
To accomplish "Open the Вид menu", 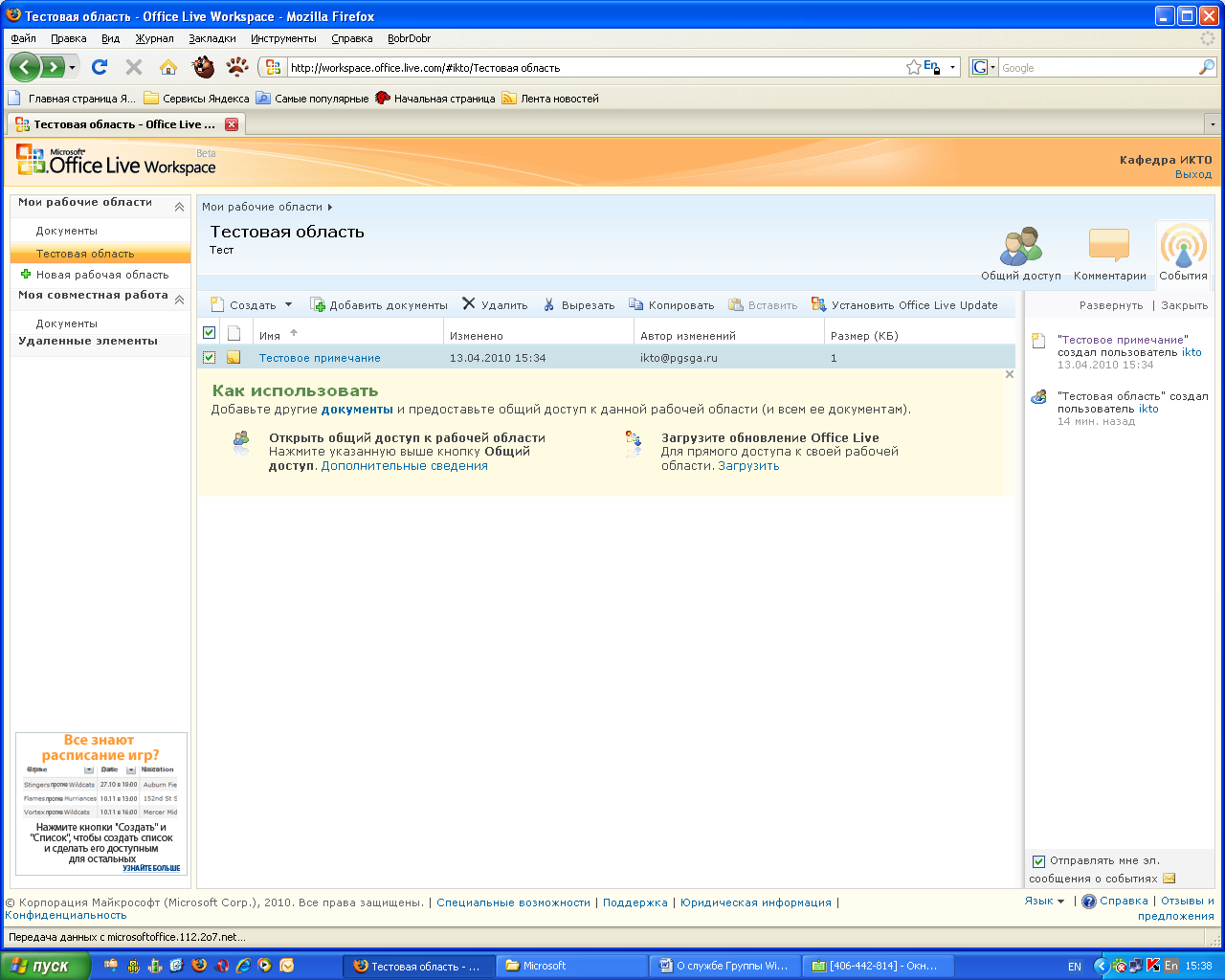I will tap(111, 38).
